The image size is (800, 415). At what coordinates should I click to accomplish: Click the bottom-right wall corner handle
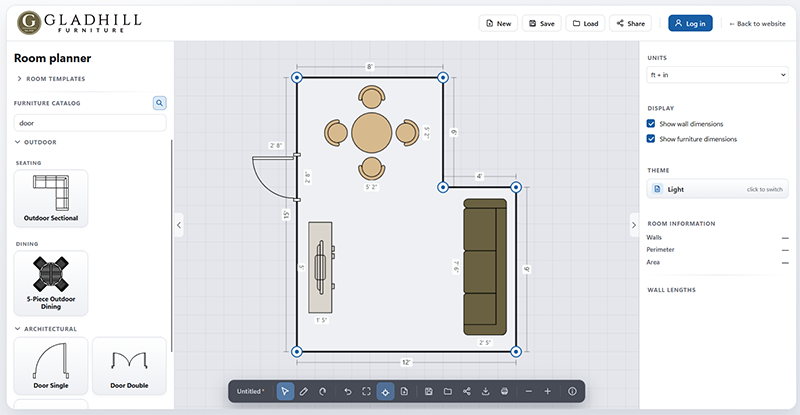(x=516, y=352)
